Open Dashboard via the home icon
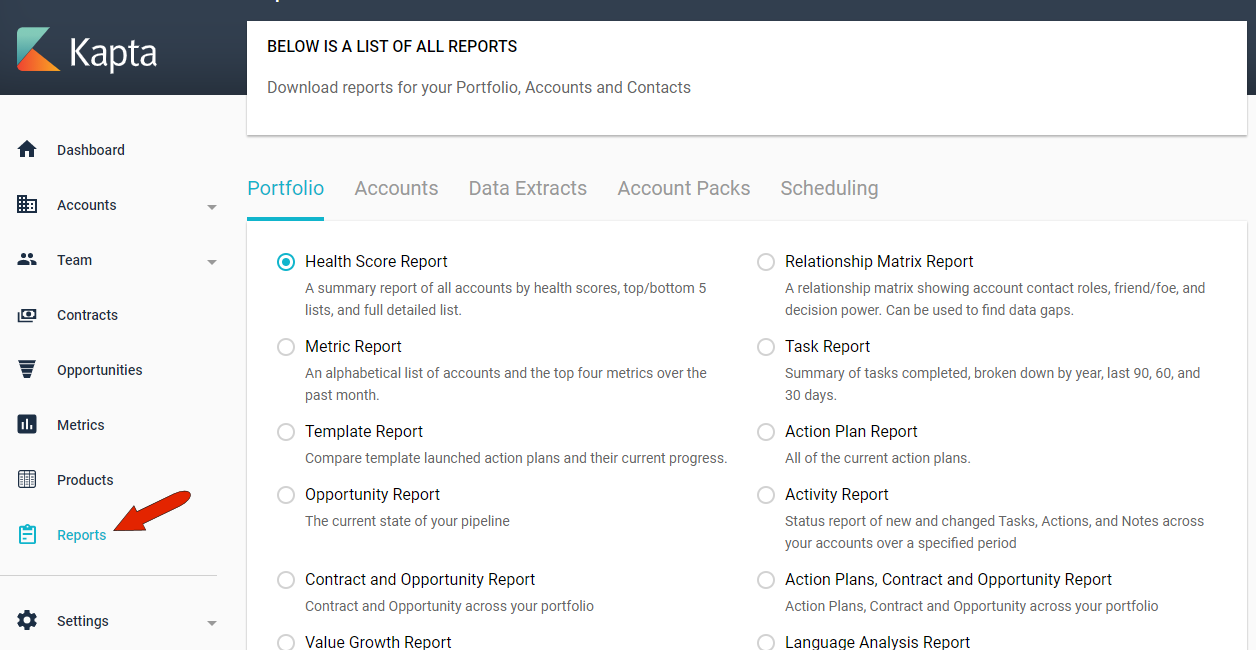 [x=27, y=150]
